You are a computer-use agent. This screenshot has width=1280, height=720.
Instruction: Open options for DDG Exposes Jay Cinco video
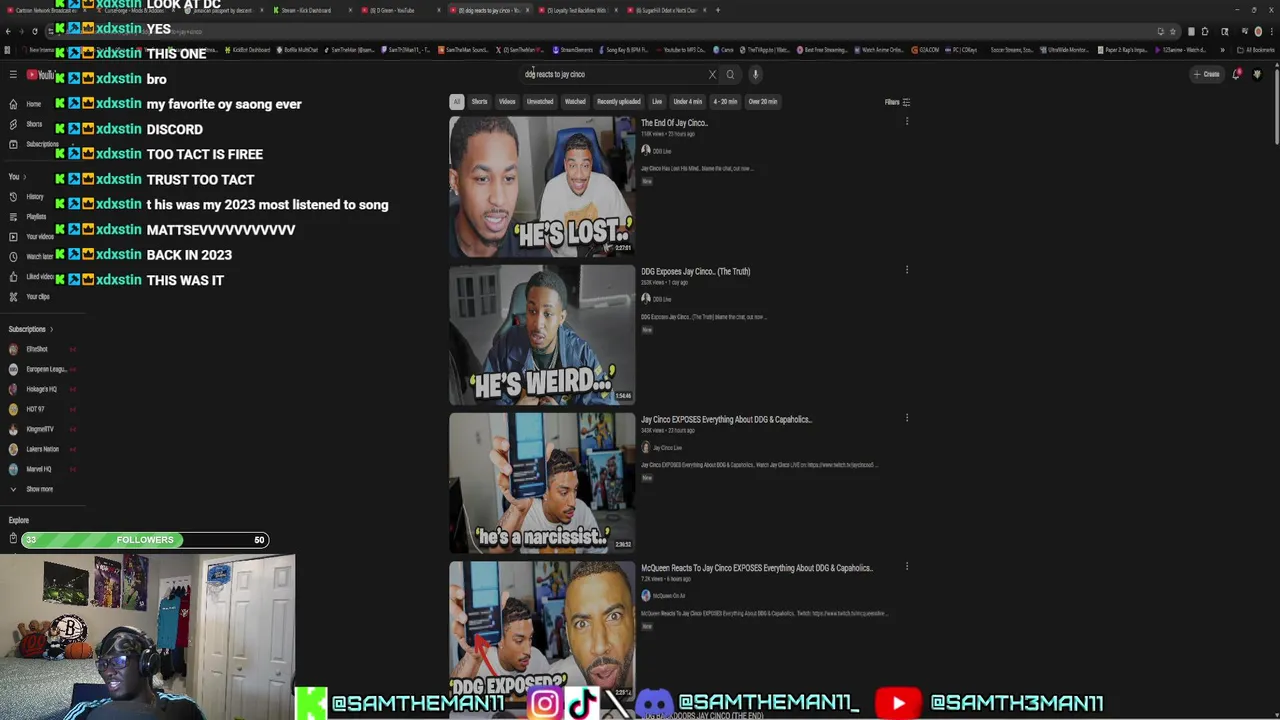pyautogui.click(x=907, y=270)
